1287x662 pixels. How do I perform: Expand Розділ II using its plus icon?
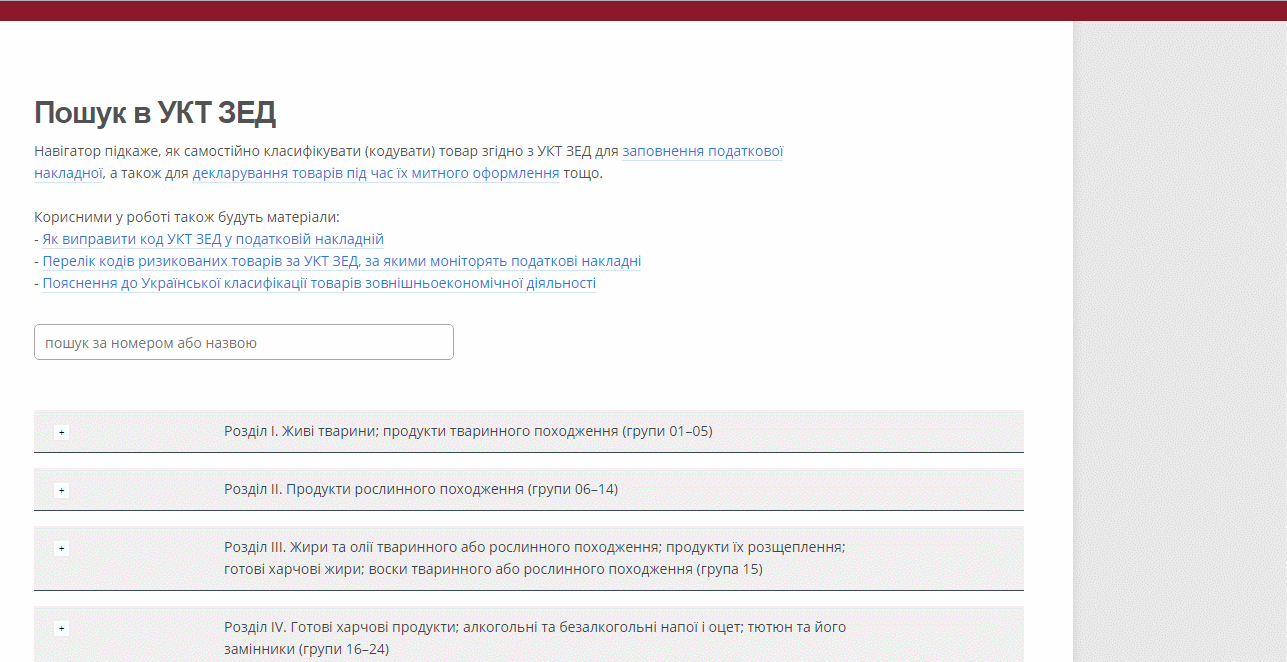click(x=61, y=490)
